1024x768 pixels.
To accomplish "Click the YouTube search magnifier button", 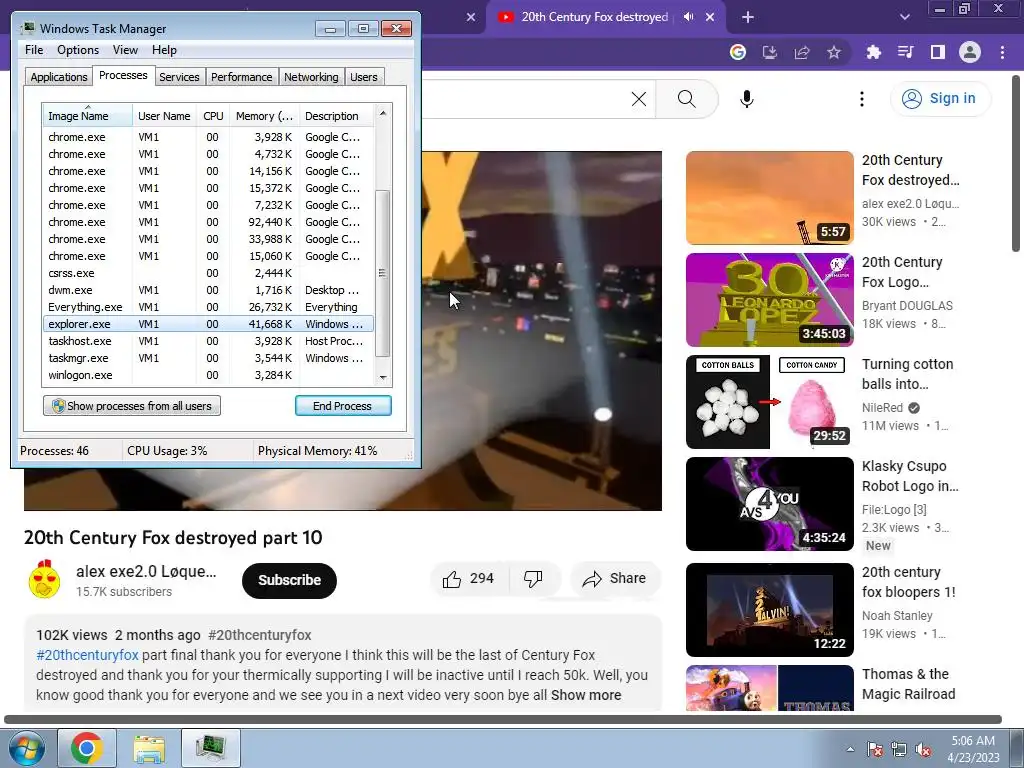I will point(687,99).
